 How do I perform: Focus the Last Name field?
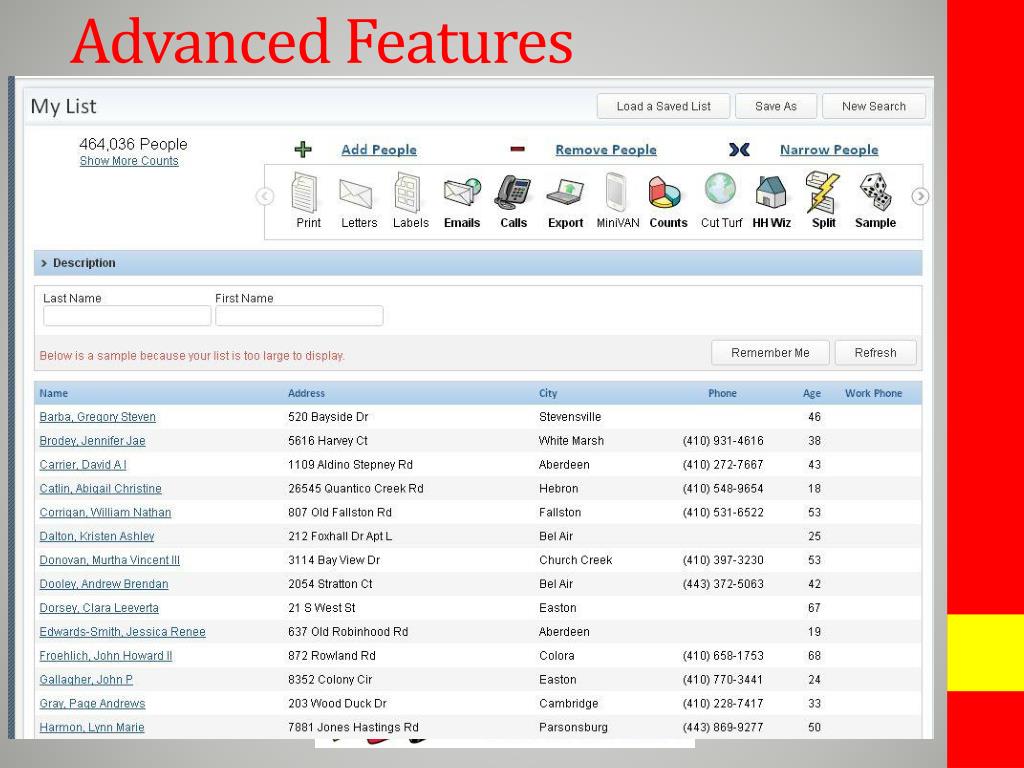point(127,316)
